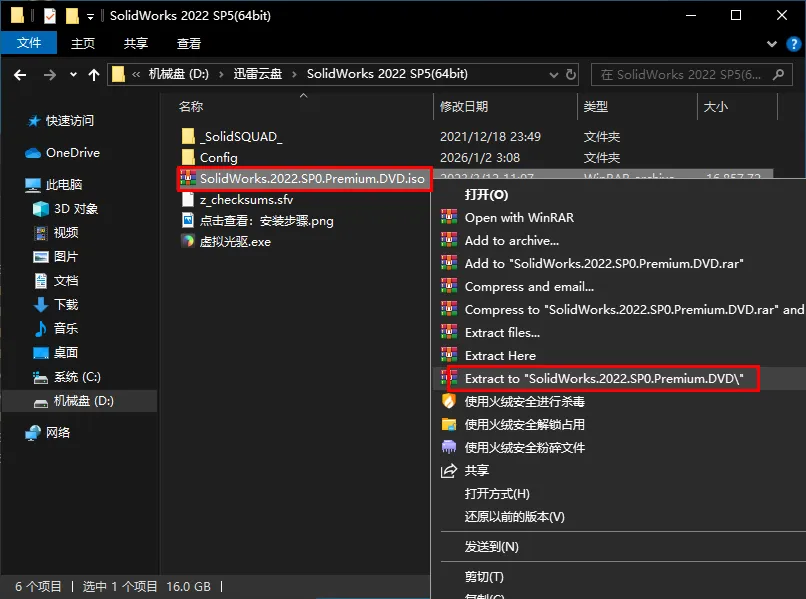Switch to the 查看 ribbon tab
Image resolution: width=806 pixels, height=599 pixels.
[189, 43]
